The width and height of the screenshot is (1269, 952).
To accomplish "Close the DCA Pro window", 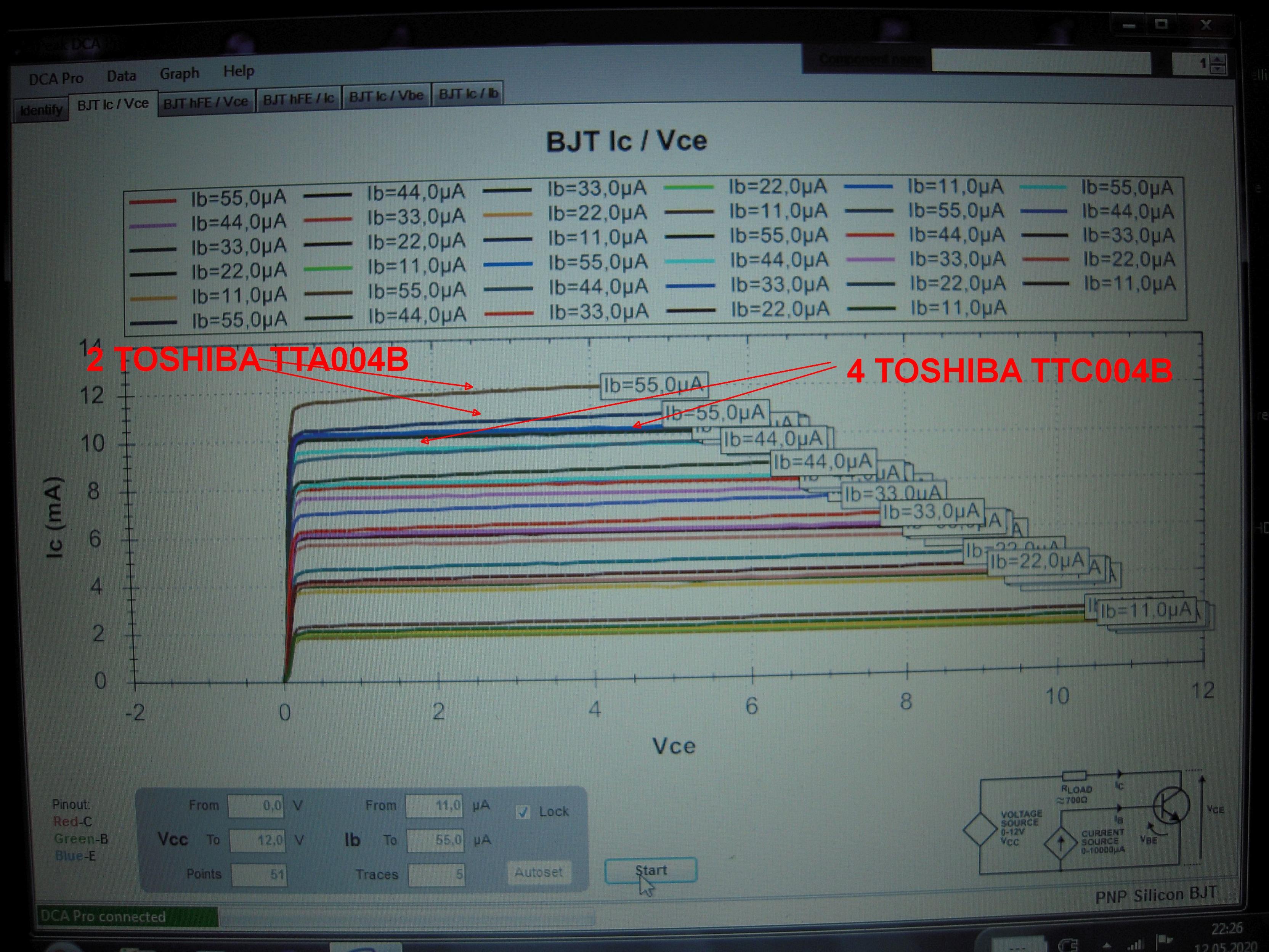I will pyautogui.click(x=1206, y=25).
